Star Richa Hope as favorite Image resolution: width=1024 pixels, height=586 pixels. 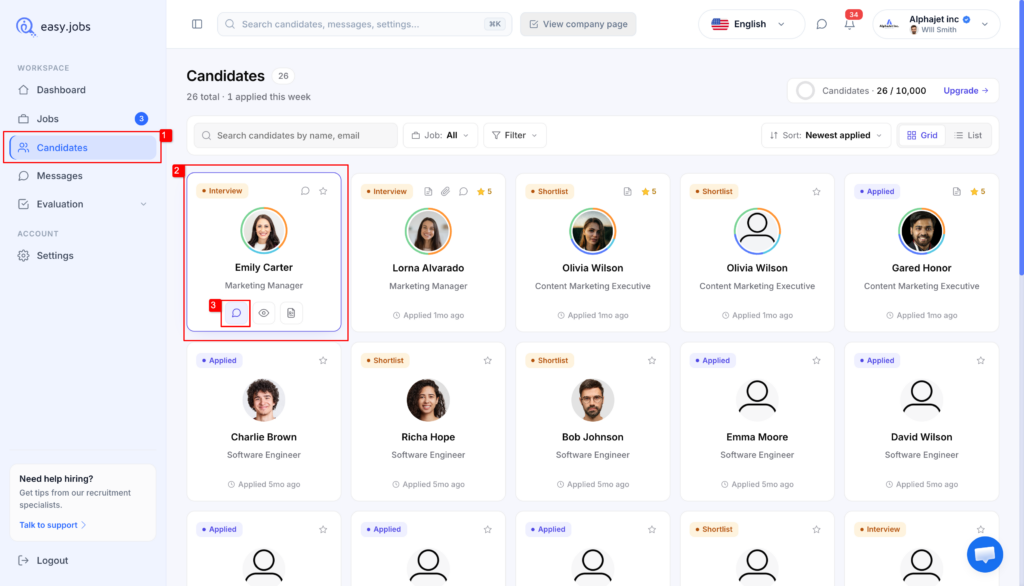488,361
